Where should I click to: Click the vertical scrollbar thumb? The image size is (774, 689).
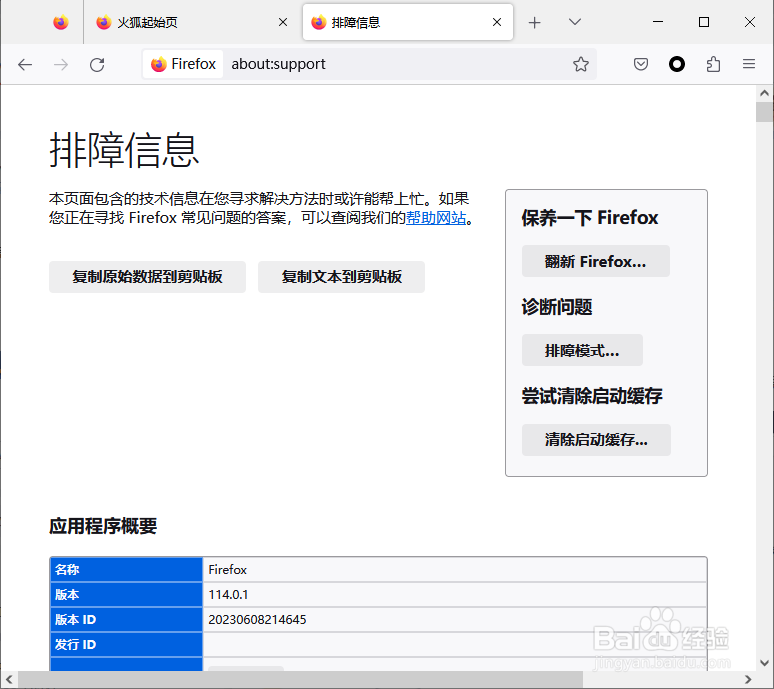coord(765,112)
